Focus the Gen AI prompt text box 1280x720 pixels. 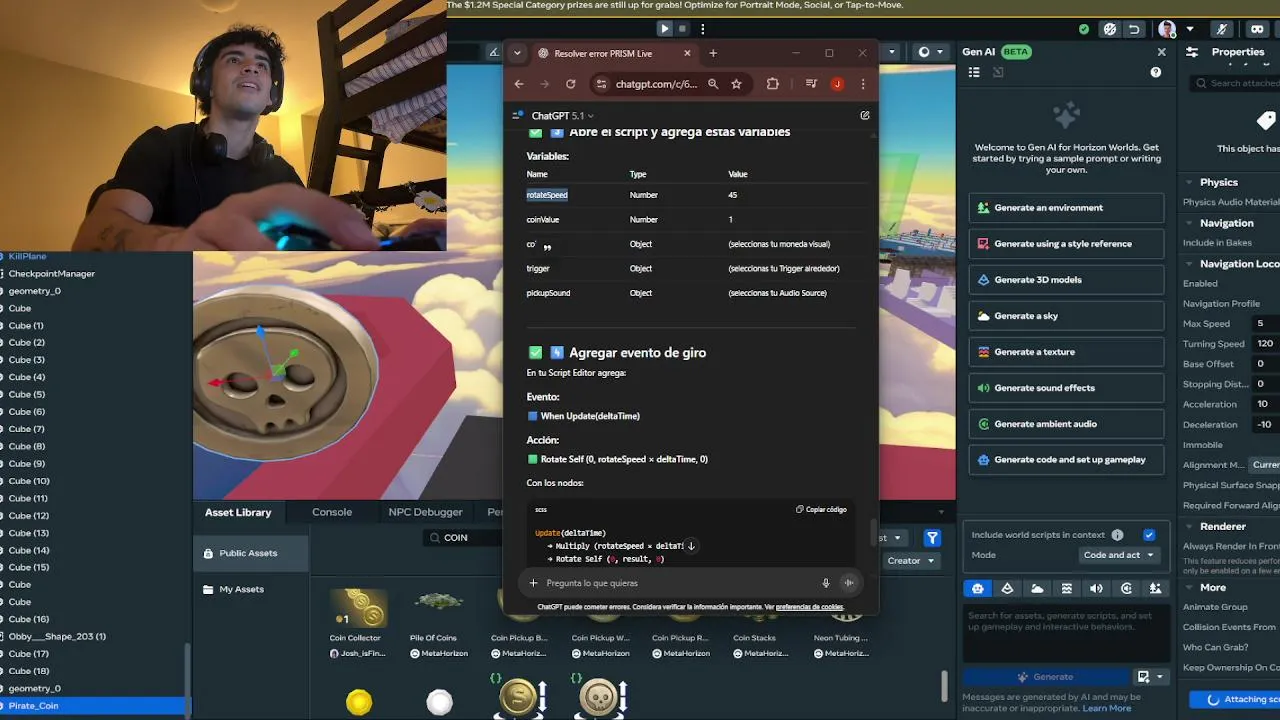pyautogui.click(x=1066, y=632)
